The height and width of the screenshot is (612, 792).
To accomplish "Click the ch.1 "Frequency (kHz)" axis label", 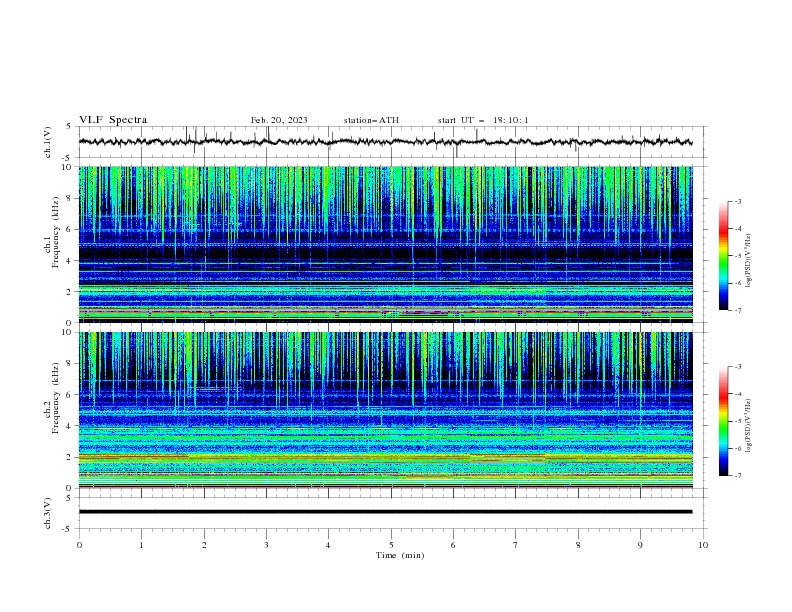I will pos(55,232).
